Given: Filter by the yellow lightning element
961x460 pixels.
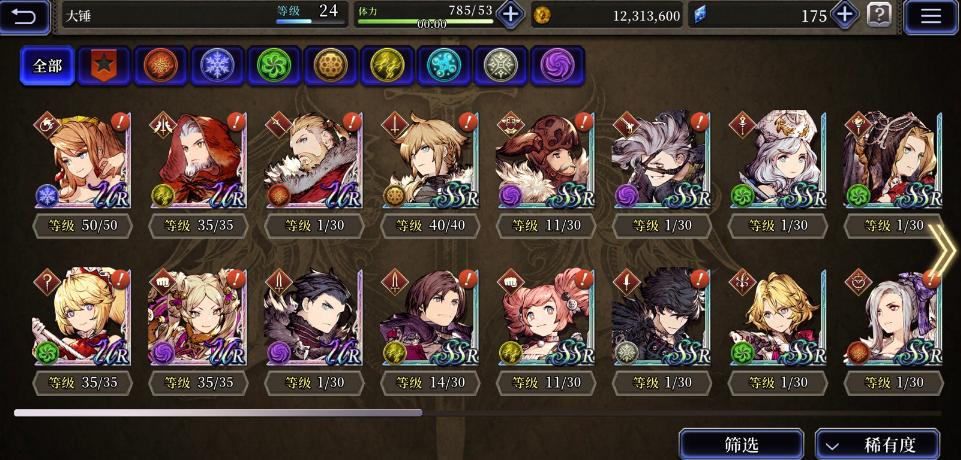Looking at the screenshot, I should coord(387,65).
